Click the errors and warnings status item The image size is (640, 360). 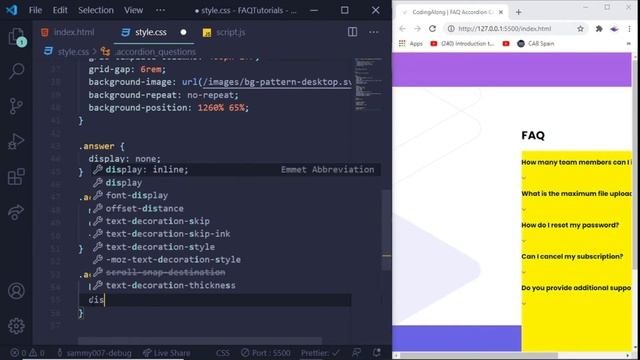[27, 353]
